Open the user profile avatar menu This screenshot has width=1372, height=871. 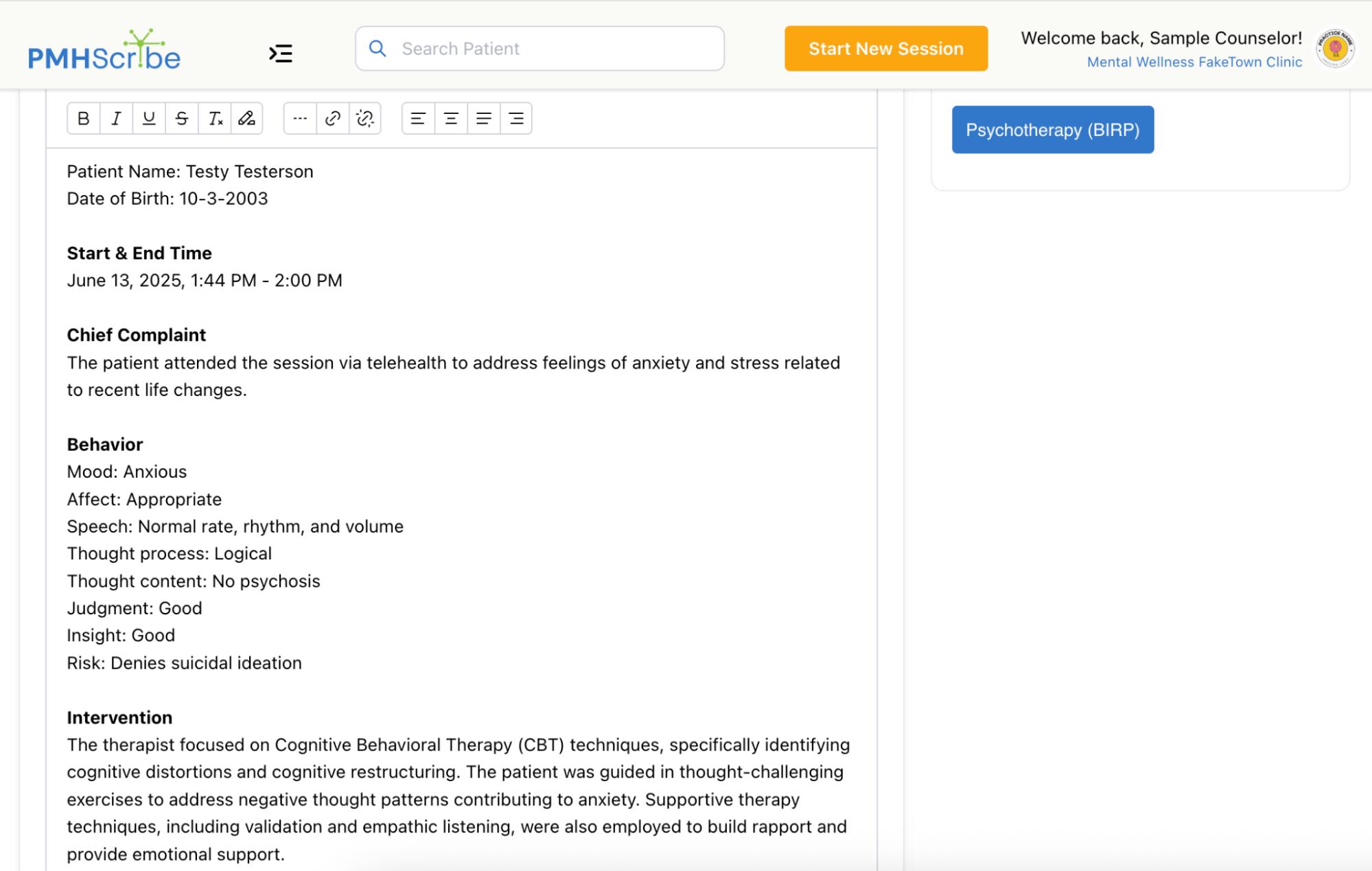1335,49
